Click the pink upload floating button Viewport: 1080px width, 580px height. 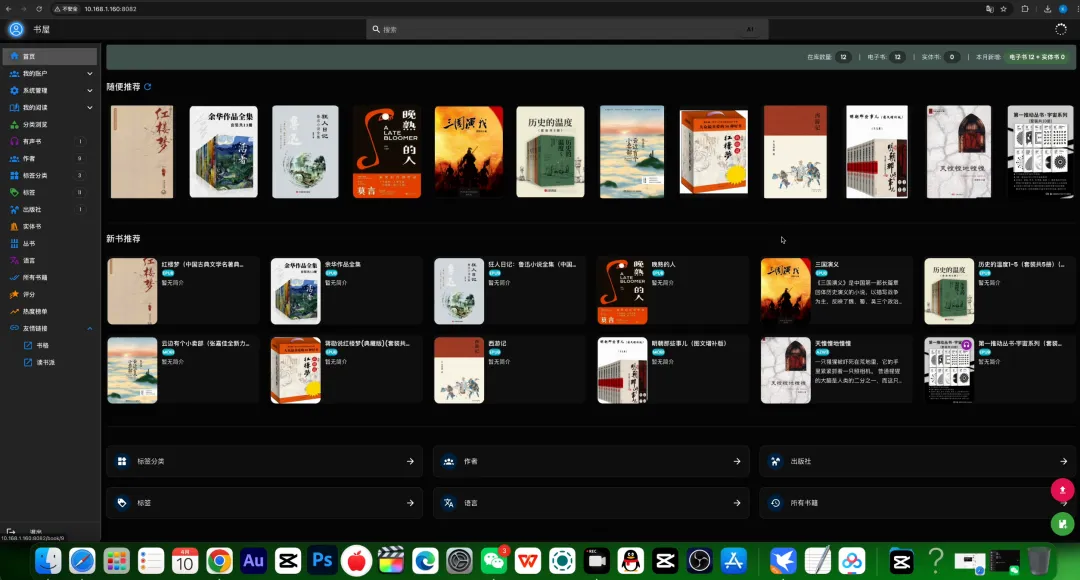(1062, 490)
